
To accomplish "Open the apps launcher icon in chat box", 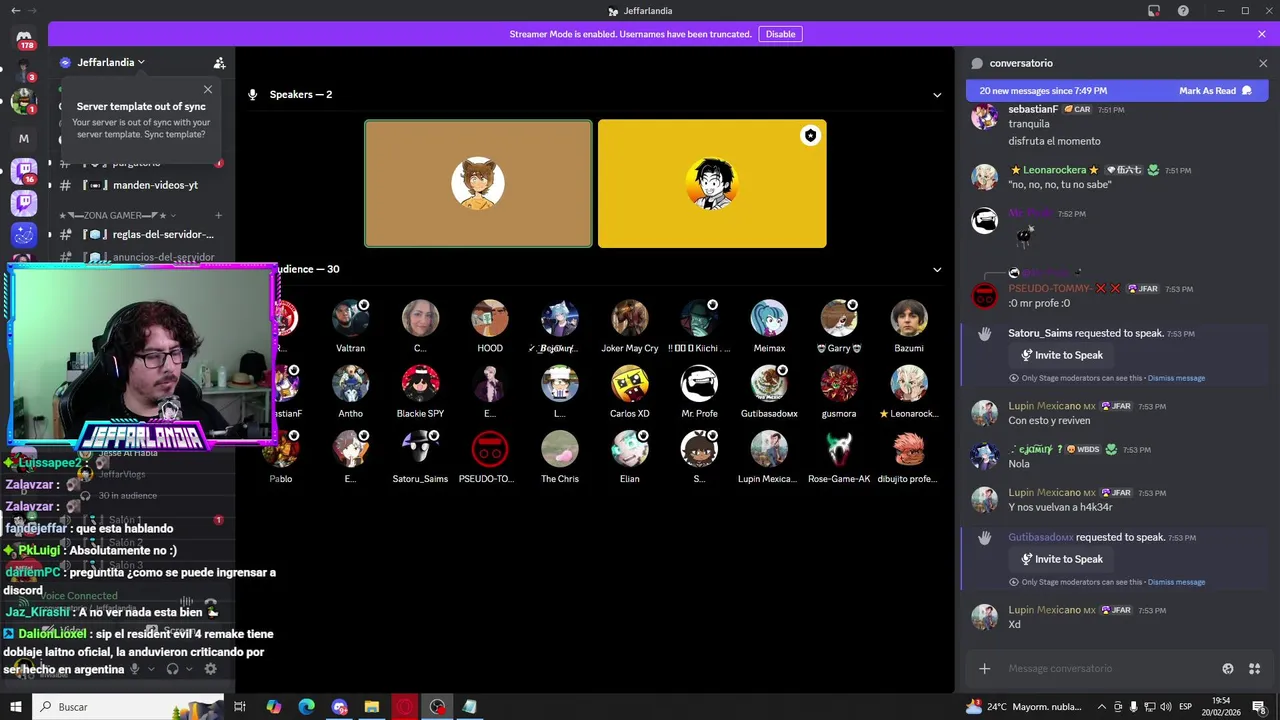I will pyautogui.click(x=1255, y=669).
